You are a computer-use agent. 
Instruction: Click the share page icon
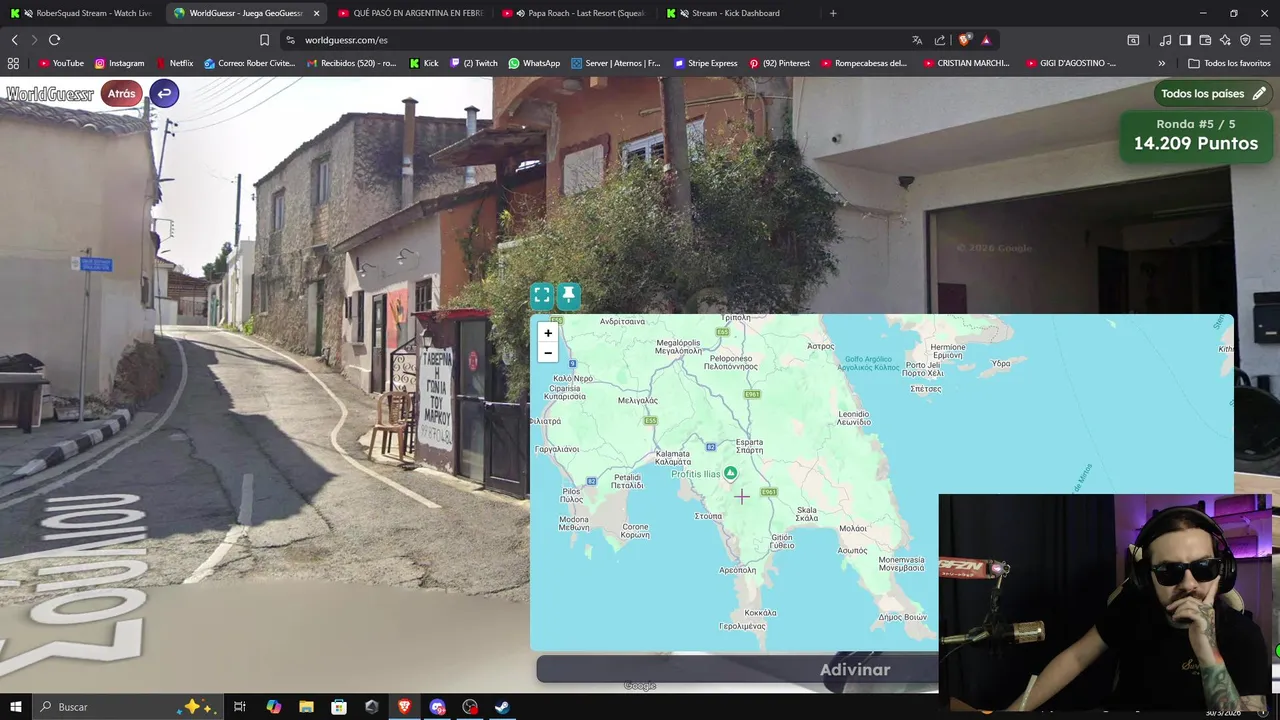940,40
